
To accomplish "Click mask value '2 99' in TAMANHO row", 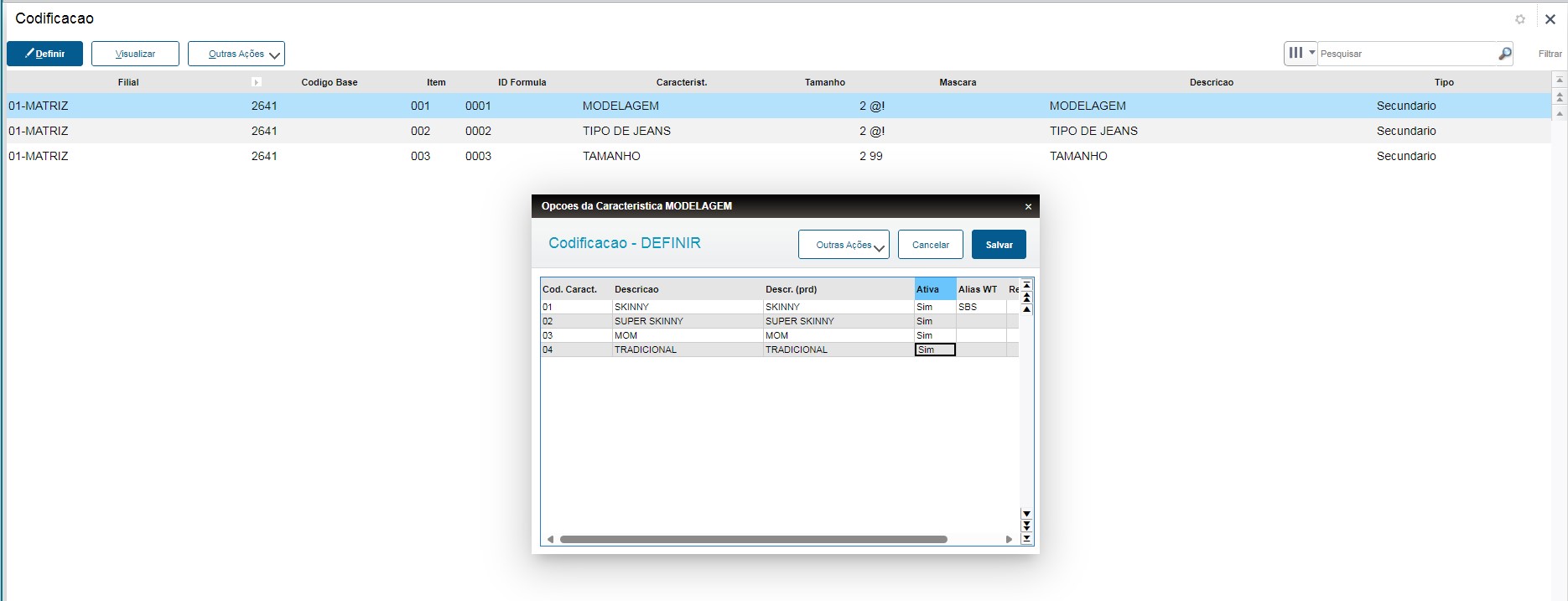I will pos(871,156).
